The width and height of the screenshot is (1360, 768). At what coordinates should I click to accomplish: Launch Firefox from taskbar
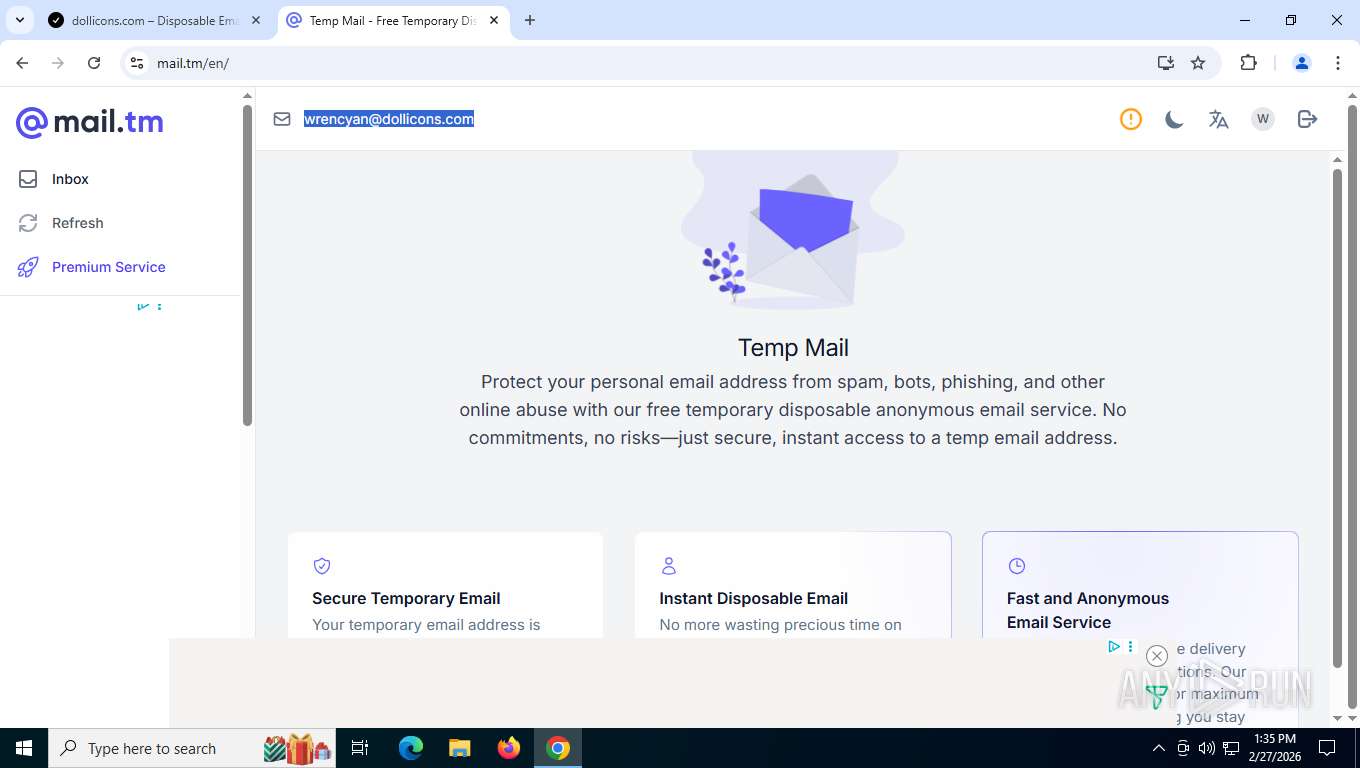pos(509,748)
